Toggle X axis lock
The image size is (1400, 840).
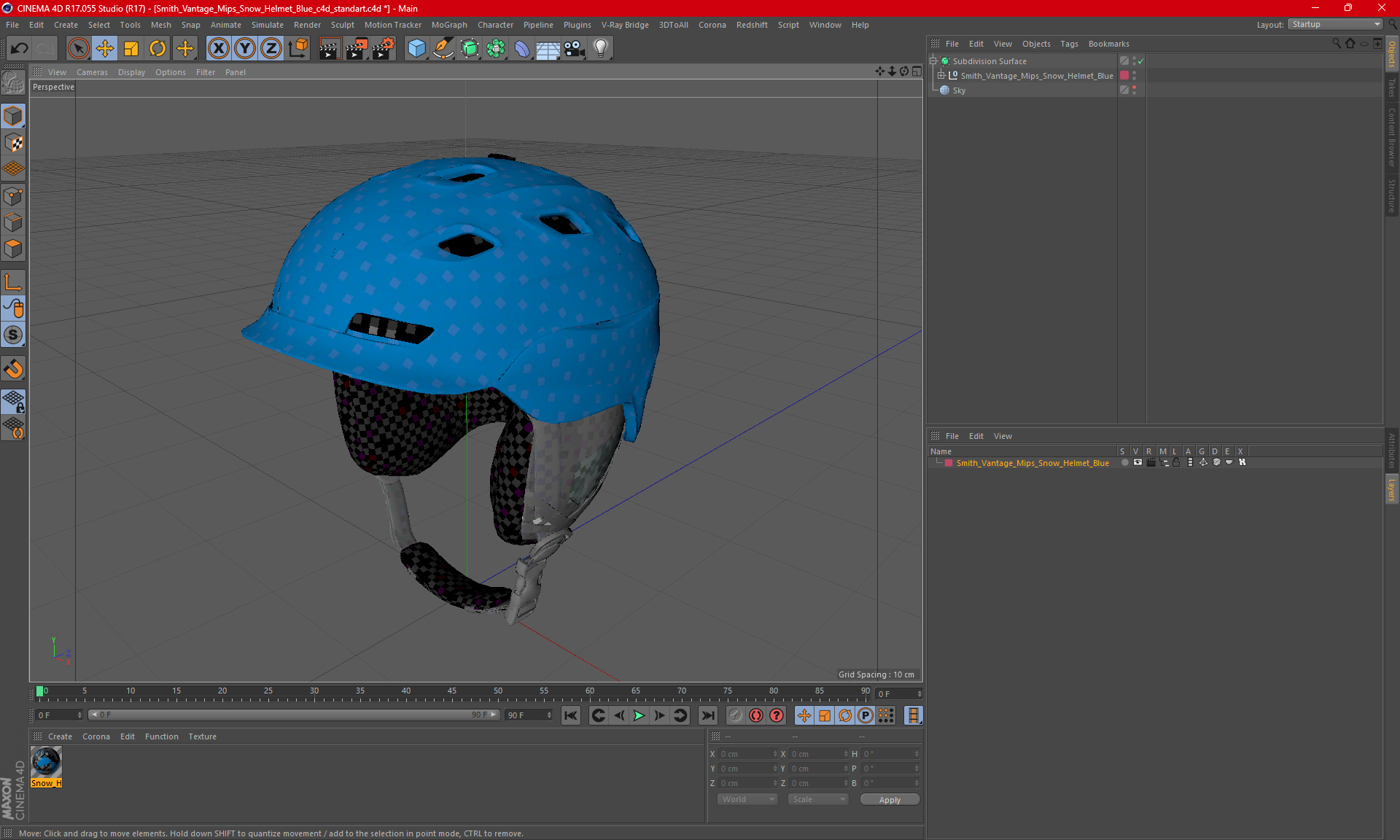coord(218,49)
